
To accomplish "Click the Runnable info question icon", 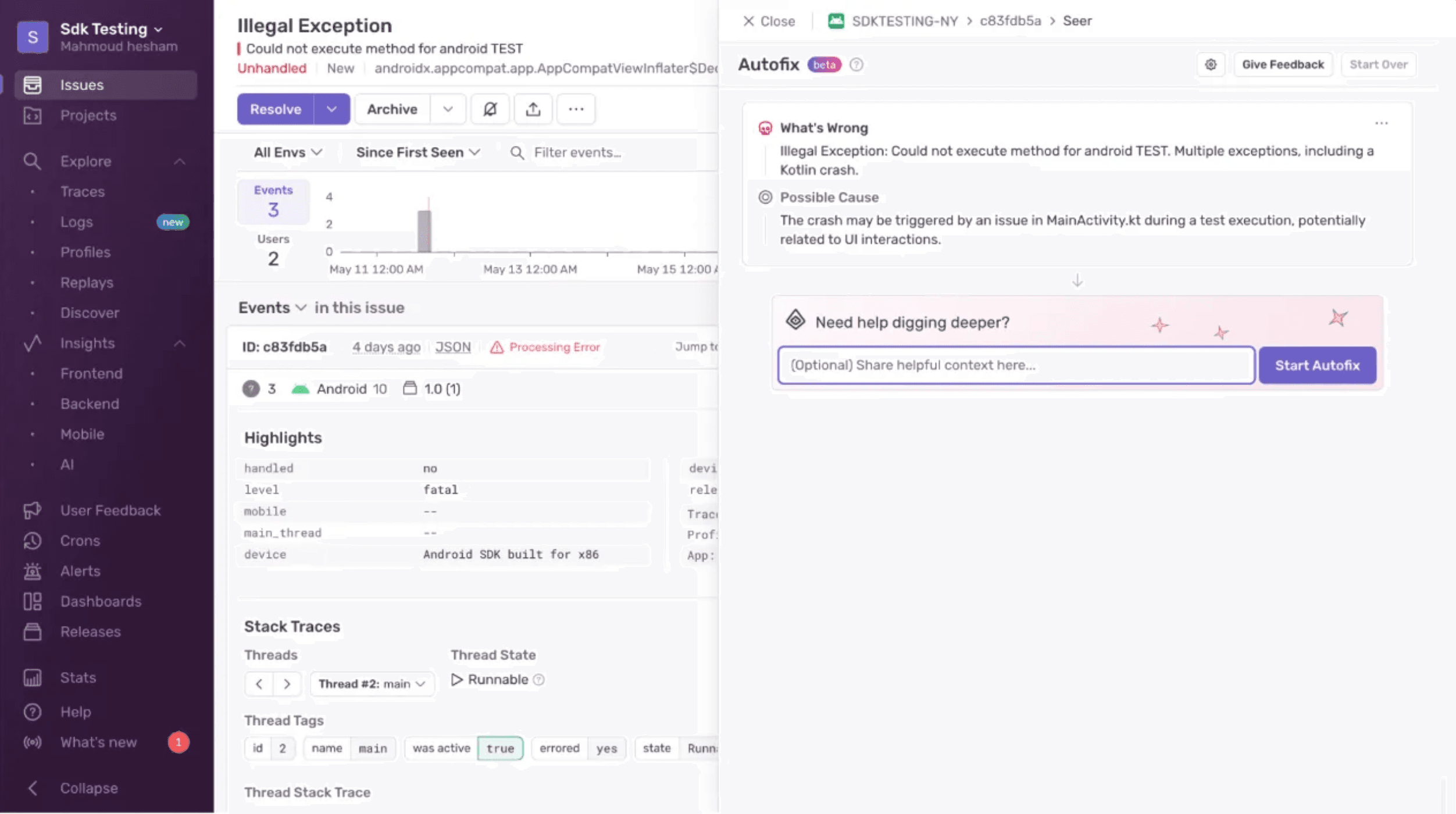I will point(538,679).
